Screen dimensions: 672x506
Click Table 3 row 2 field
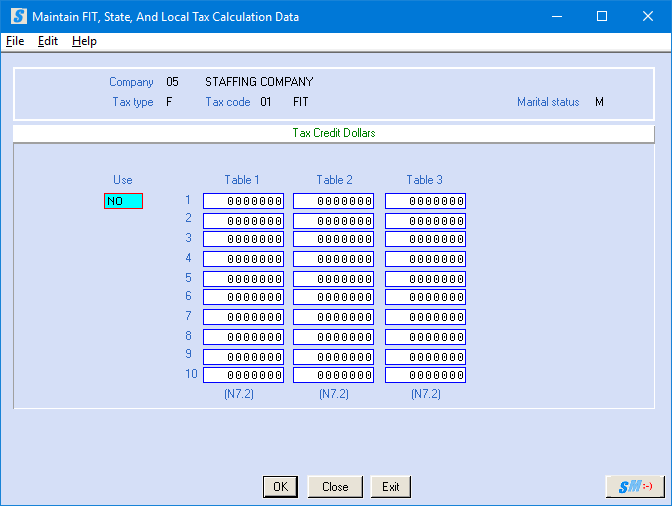tap(425, 221)
